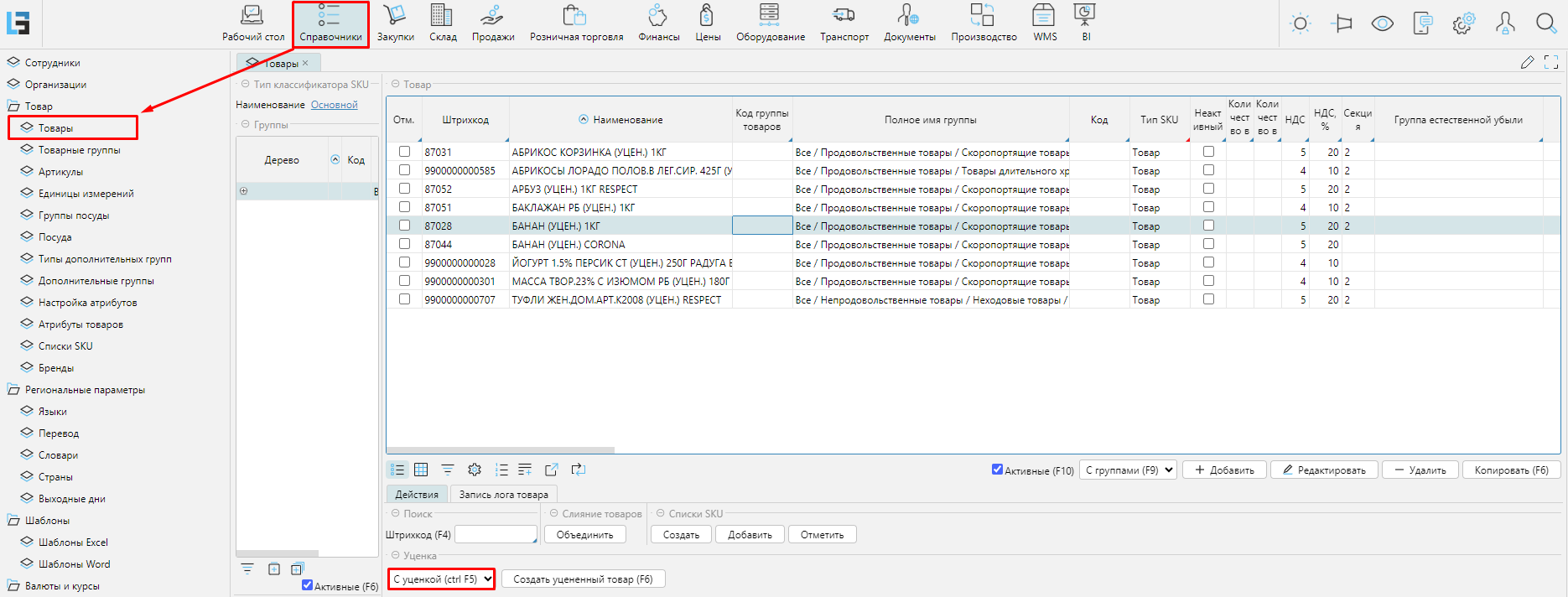Open the settings gear under the table
Image resolution: width=1568 pixels, height=597 pixels.
pos(475,470)
